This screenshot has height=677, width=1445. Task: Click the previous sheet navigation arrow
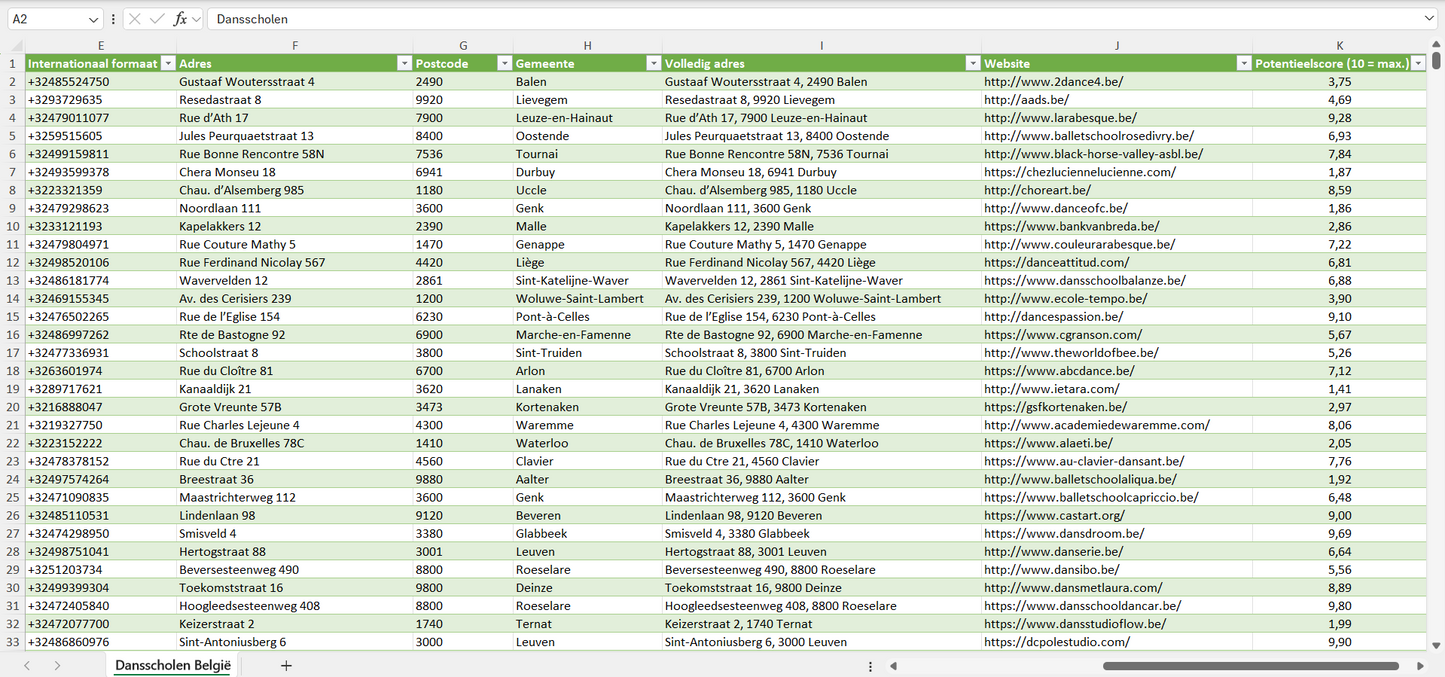pos(27,665)
